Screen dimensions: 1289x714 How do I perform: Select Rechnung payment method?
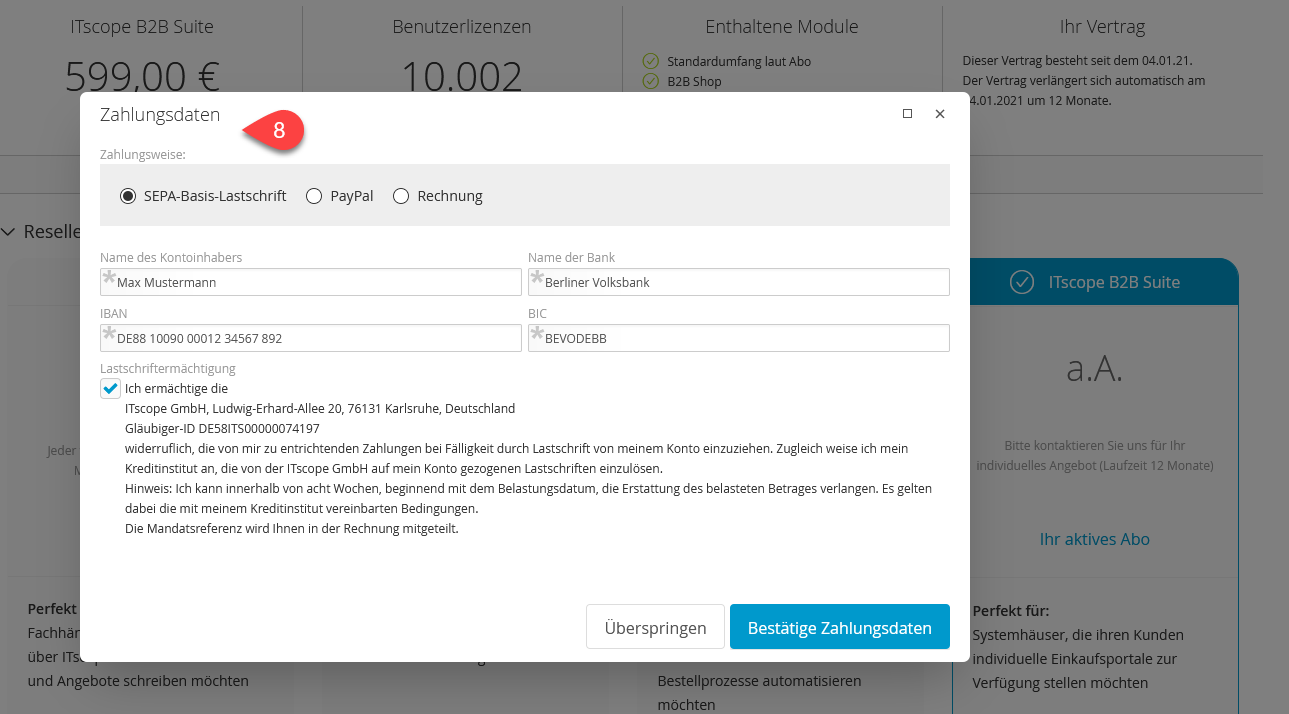(401, 196)
